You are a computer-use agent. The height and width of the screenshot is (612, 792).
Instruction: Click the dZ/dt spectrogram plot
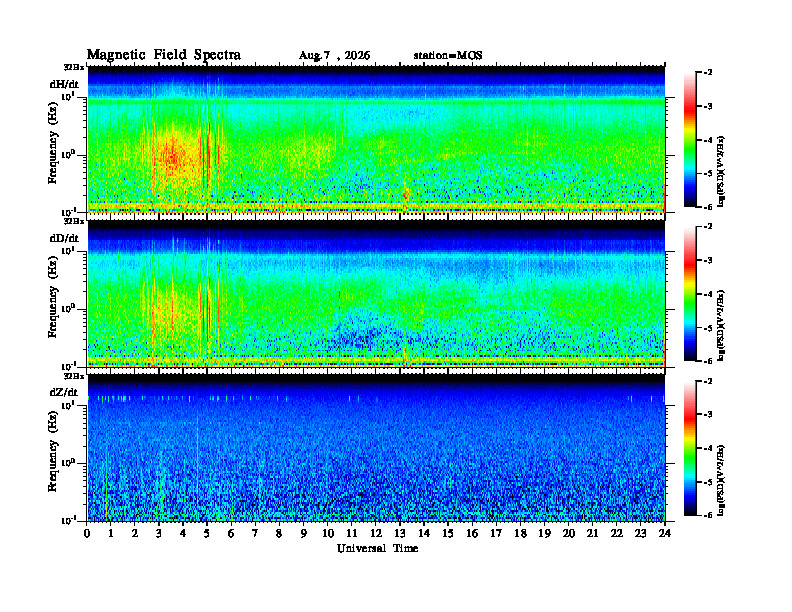(x=376, y=448)
